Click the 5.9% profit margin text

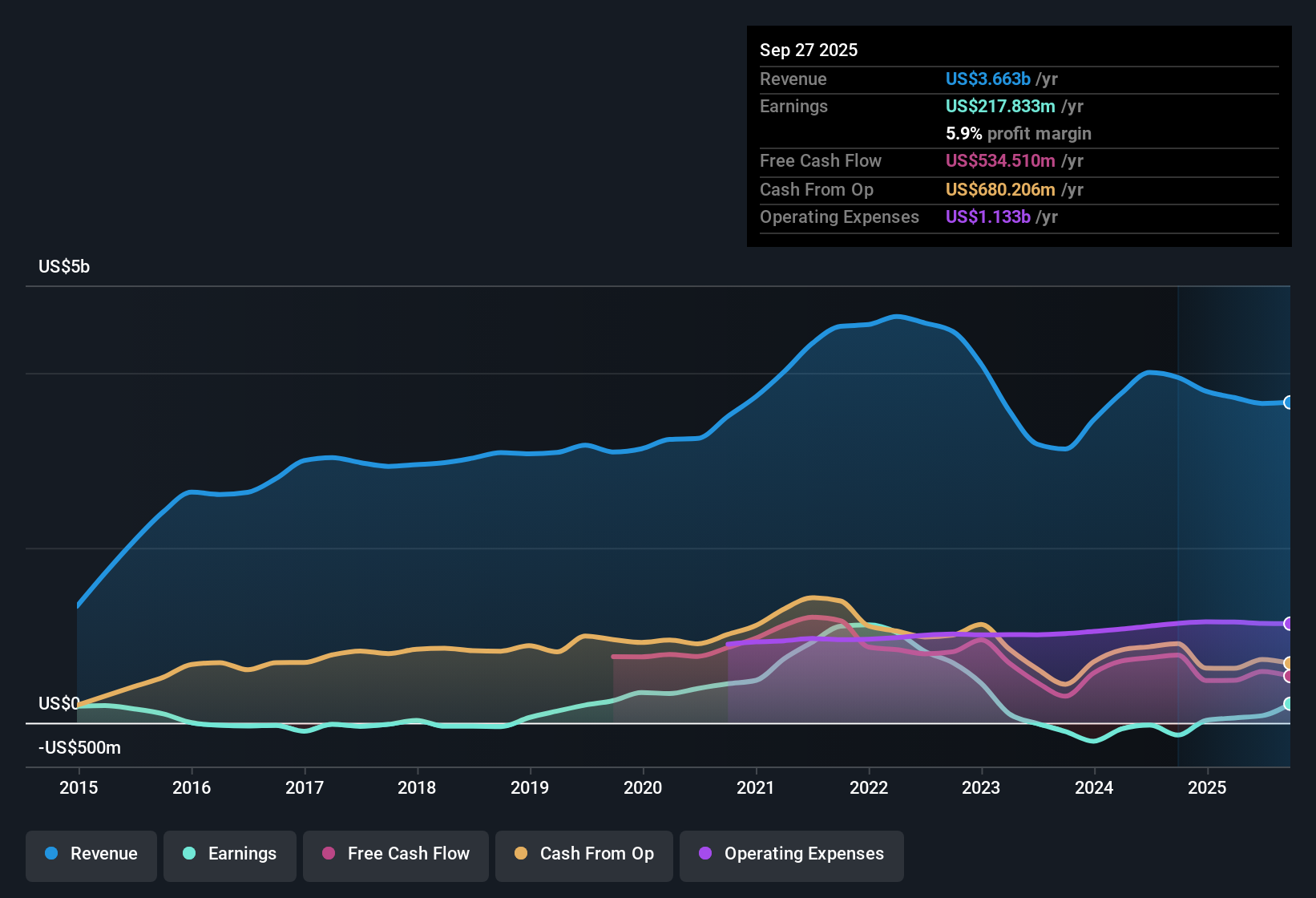point(1019,133)
